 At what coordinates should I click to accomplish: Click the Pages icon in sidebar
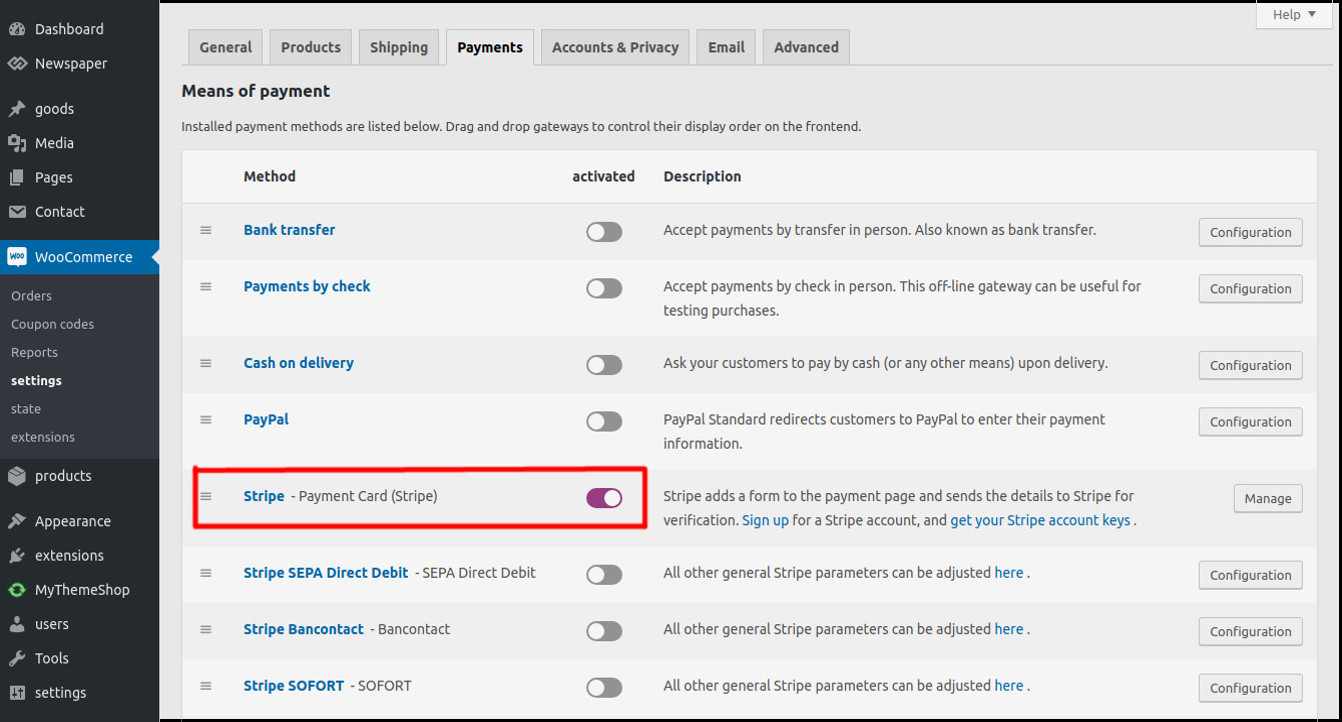coord(17,177)
